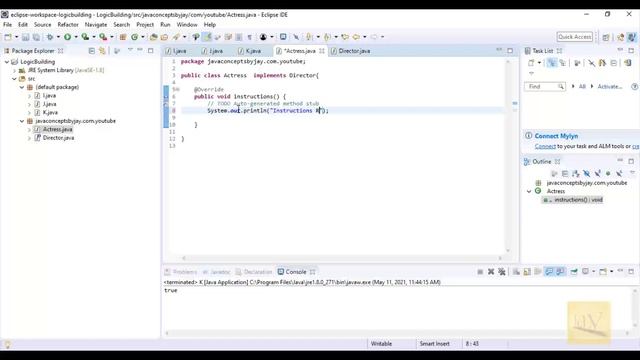Image resolution: width=640 pixels, height=360 pixels.
Task: Click the tip lightbulb in status bar
Action: 7,344
